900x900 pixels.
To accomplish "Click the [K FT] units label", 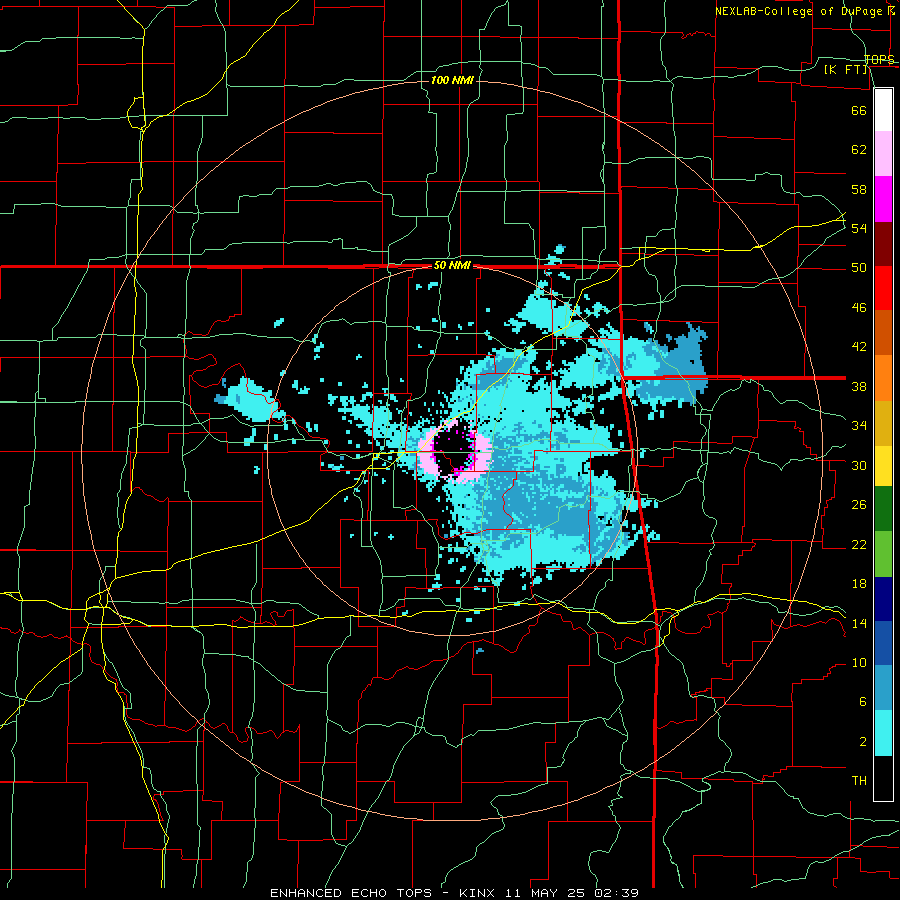I will coord(845,70).
